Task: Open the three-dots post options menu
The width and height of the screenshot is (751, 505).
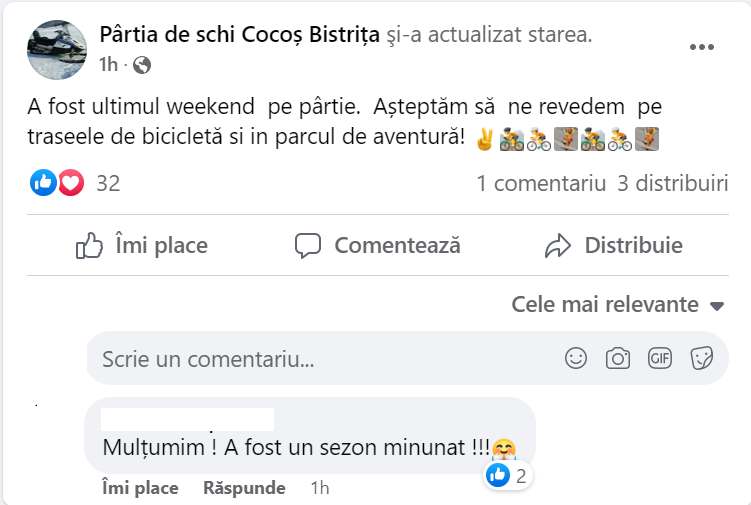Action: (702, 48)
